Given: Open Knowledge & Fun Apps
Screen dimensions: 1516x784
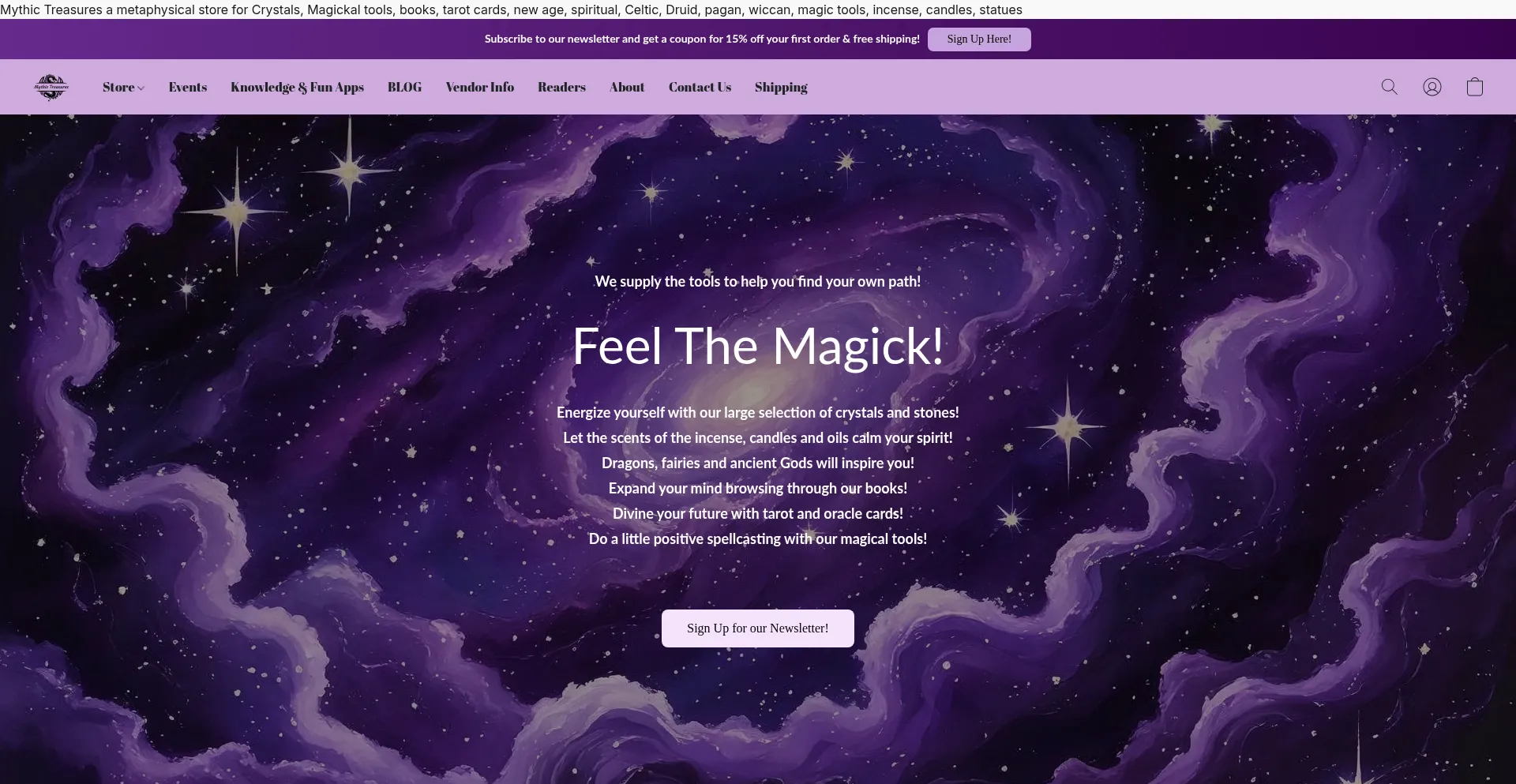Looking at the screenshot, I should [297, 87].
